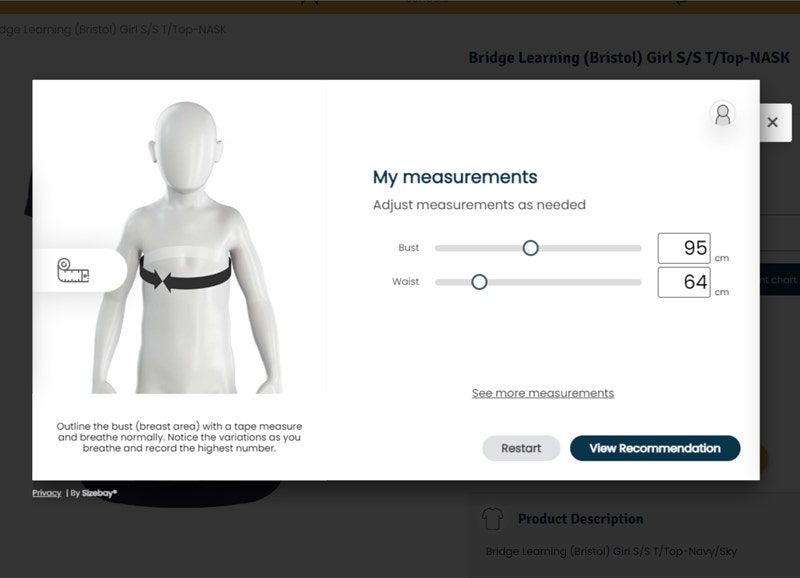Click the My measurements heading
This screenshot has width=800, height=578.
pos(455,177)
